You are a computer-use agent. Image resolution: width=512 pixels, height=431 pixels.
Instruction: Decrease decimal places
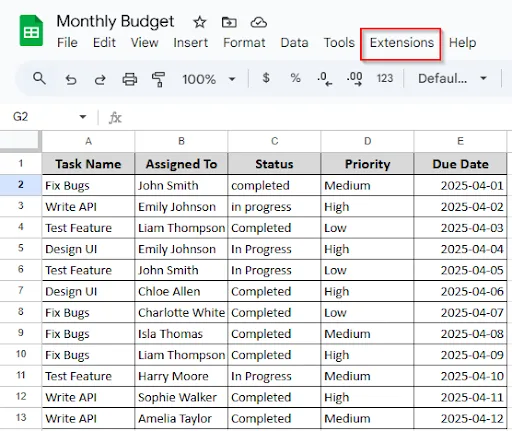(x=325, y=79)
